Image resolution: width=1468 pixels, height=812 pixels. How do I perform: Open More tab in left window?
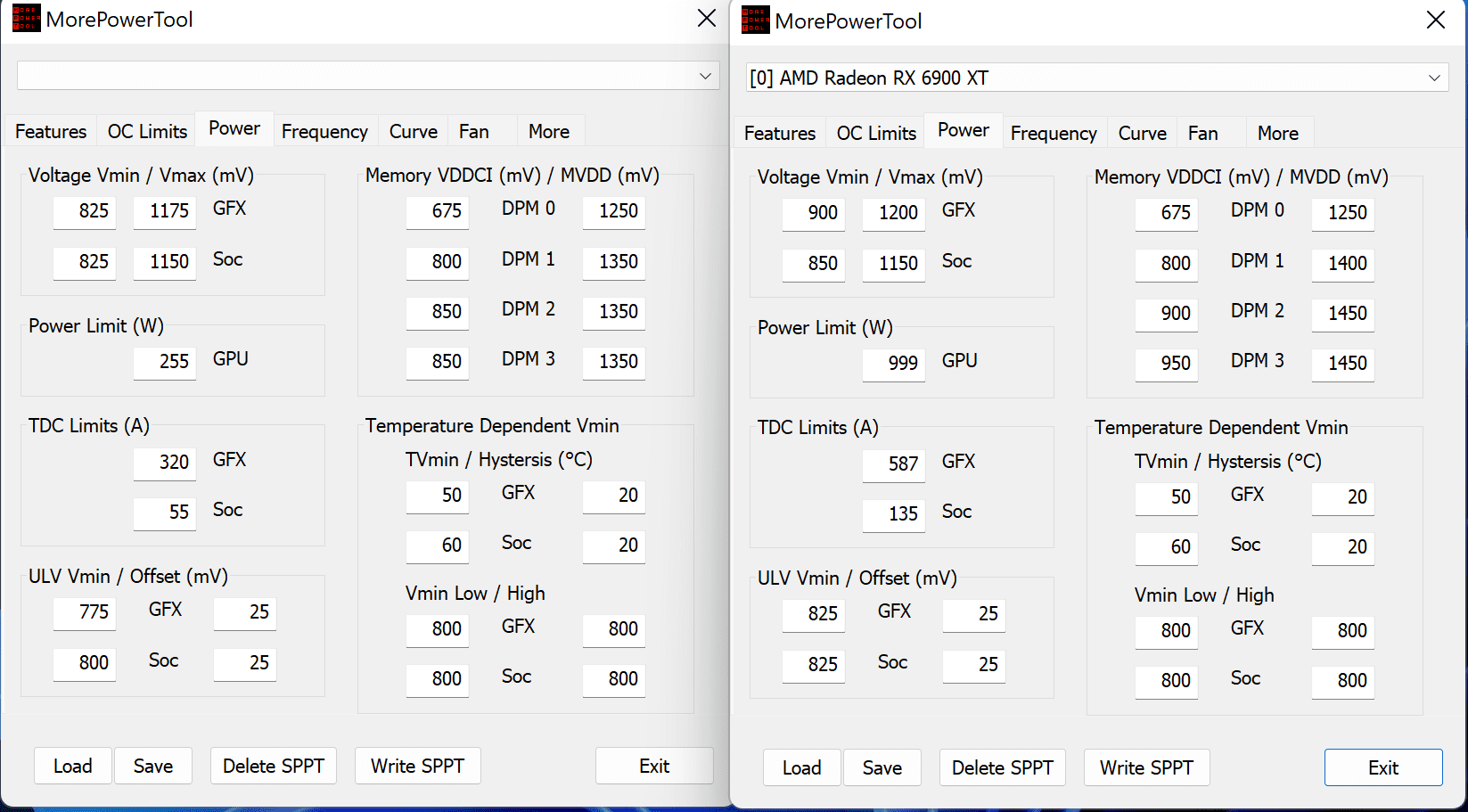click(x=549, y=131)
